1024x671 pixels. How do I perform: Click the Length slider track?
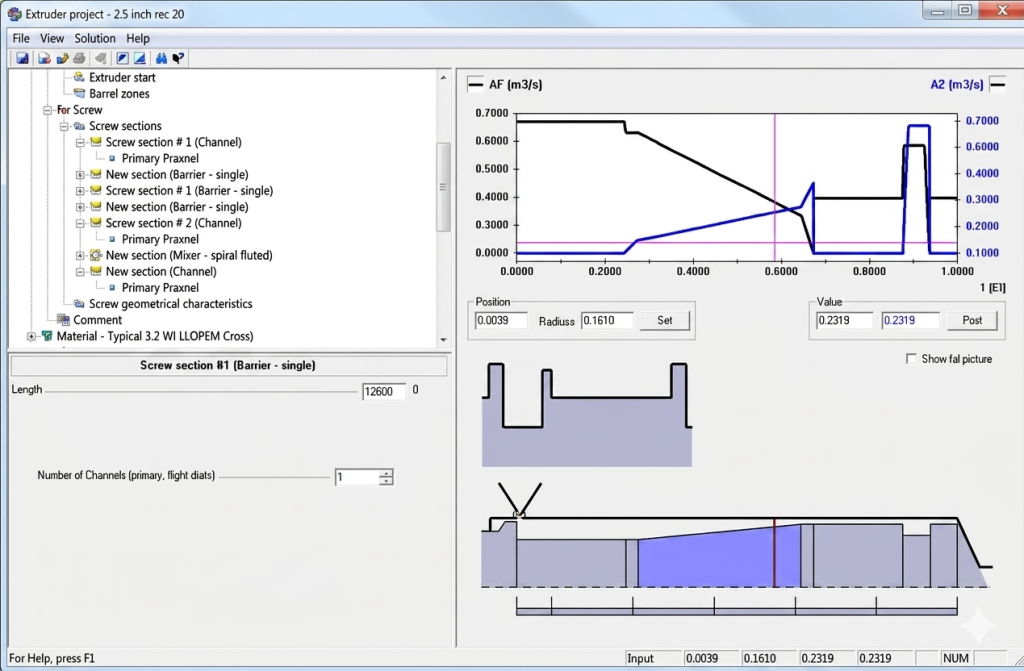[x=201, y=391]
